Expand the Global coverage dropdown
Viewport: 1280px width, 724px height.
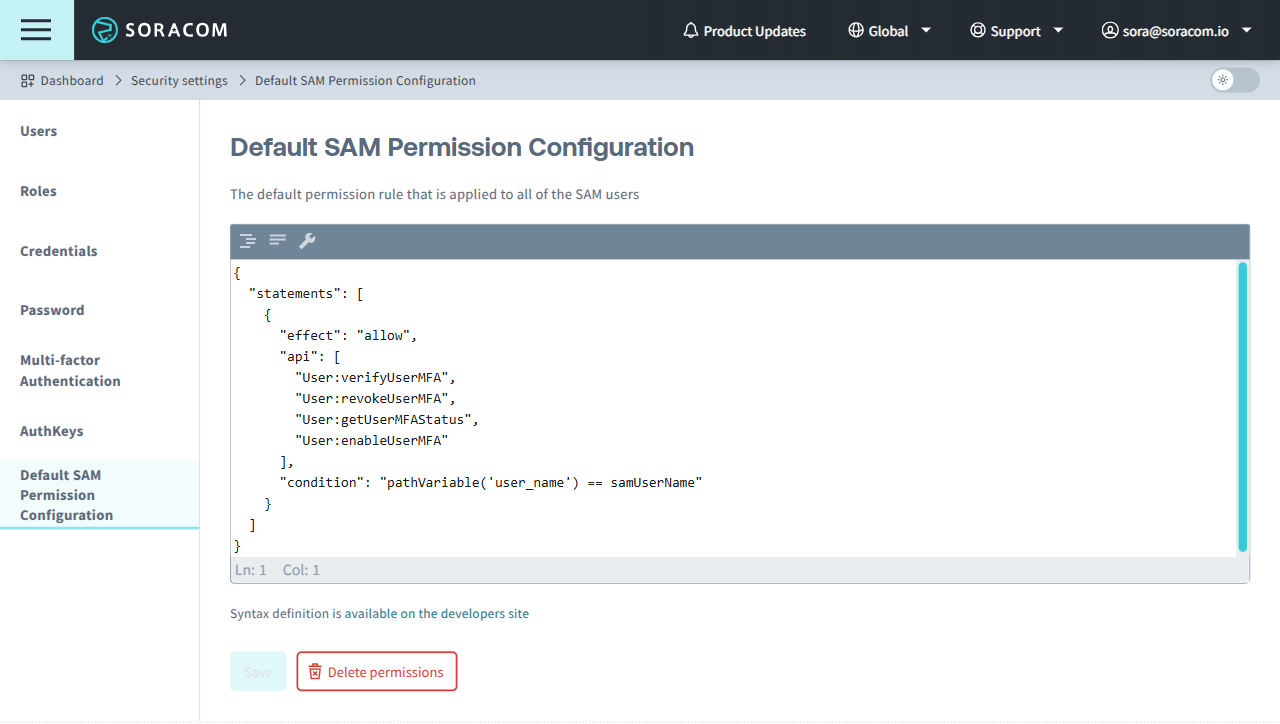point(889,31)
